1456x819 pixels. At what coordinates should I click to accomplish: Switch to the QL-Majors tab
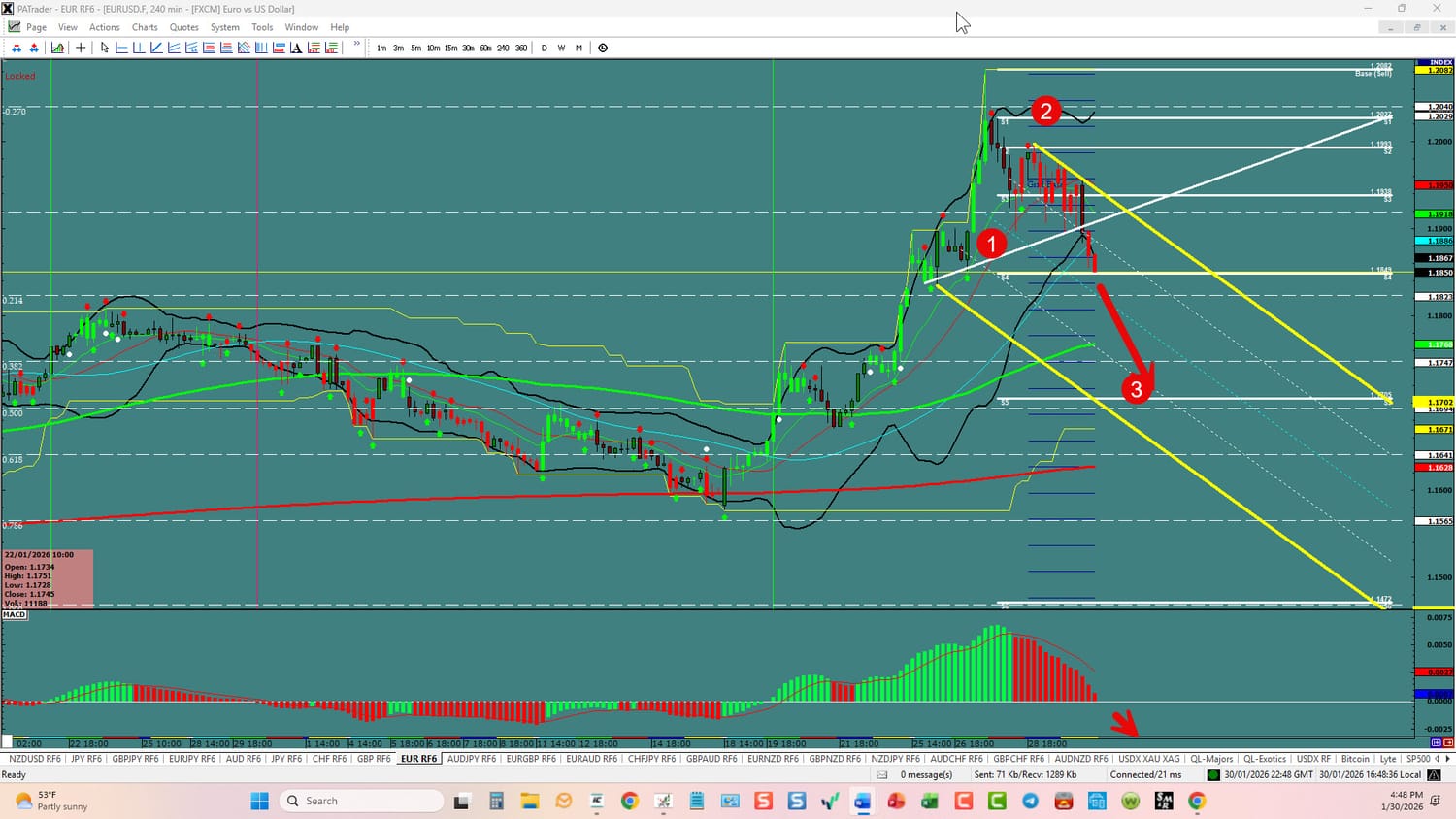coord(1211,759)
